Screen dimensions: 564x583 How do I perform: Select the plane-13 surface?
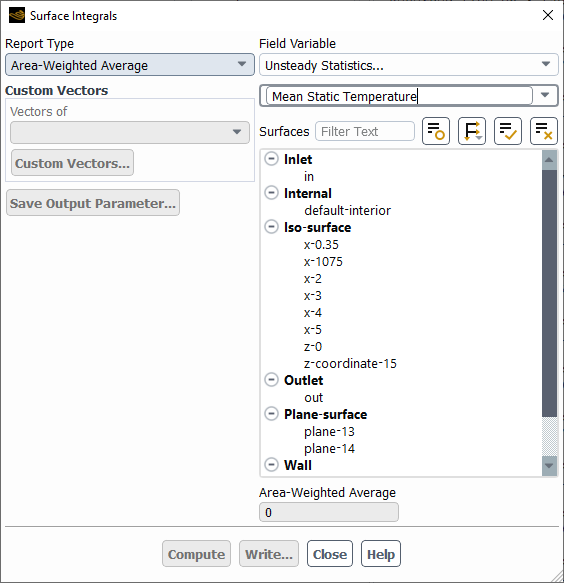(x=329, y=432)
